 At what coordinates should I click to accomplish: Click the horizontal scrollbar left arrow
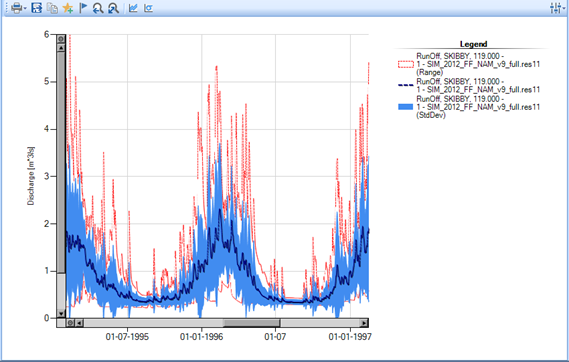[79, 322]
